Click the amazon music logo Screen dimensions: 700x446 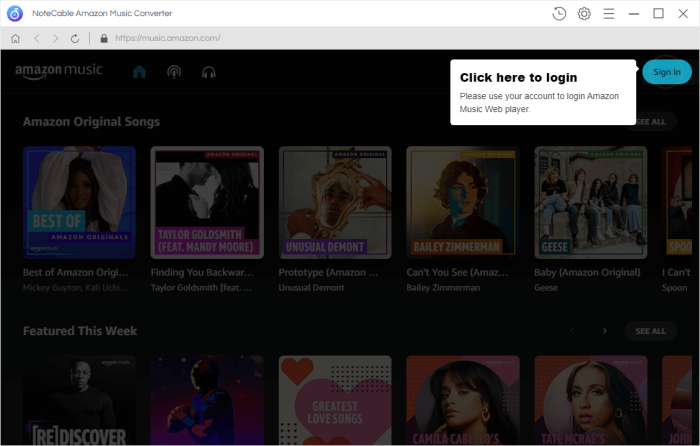pos(59,71)
